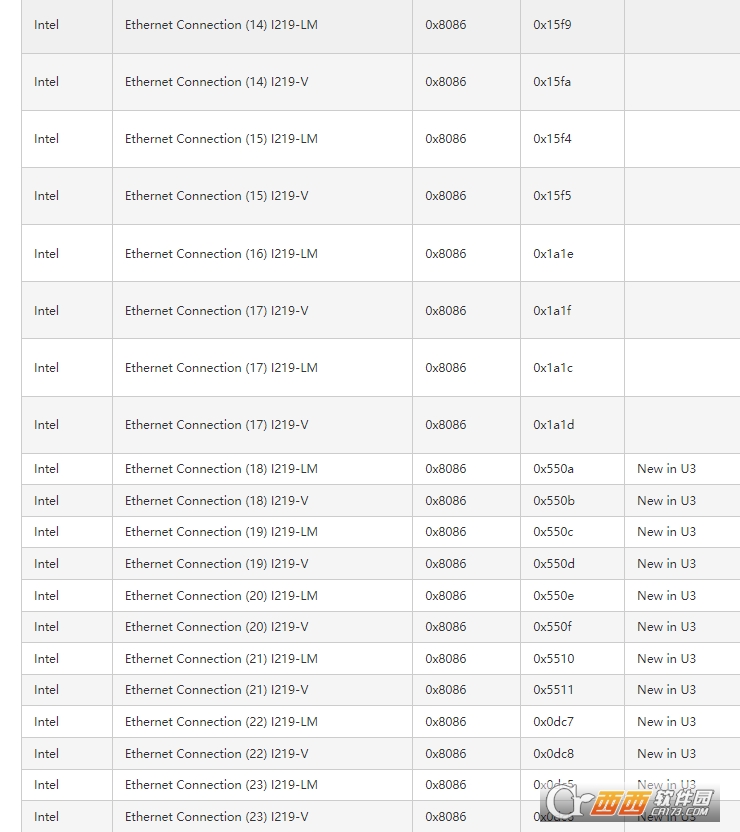Click the 0x15fa device ID cell
The height and width of the screenshot is (832, 740).
[x=552, y=82]
